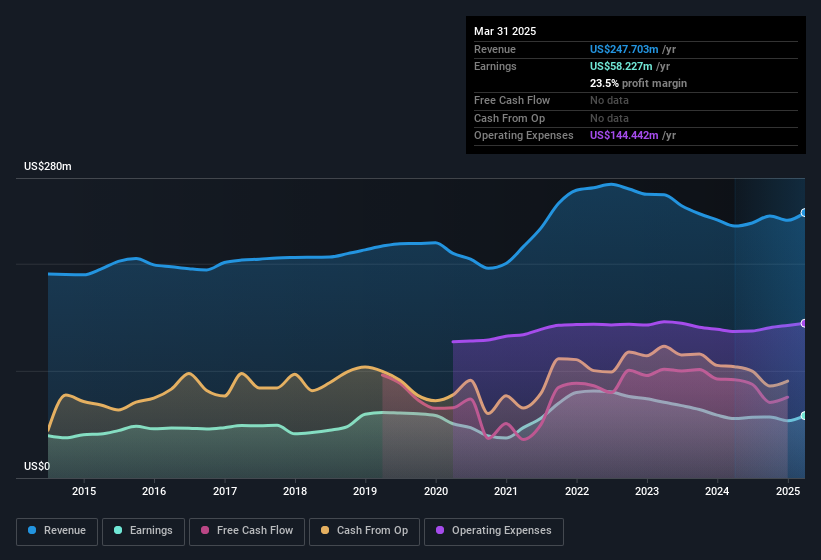Click the teal Earnings endpoint marker
821x560 pixels.
tap(804, 416)
